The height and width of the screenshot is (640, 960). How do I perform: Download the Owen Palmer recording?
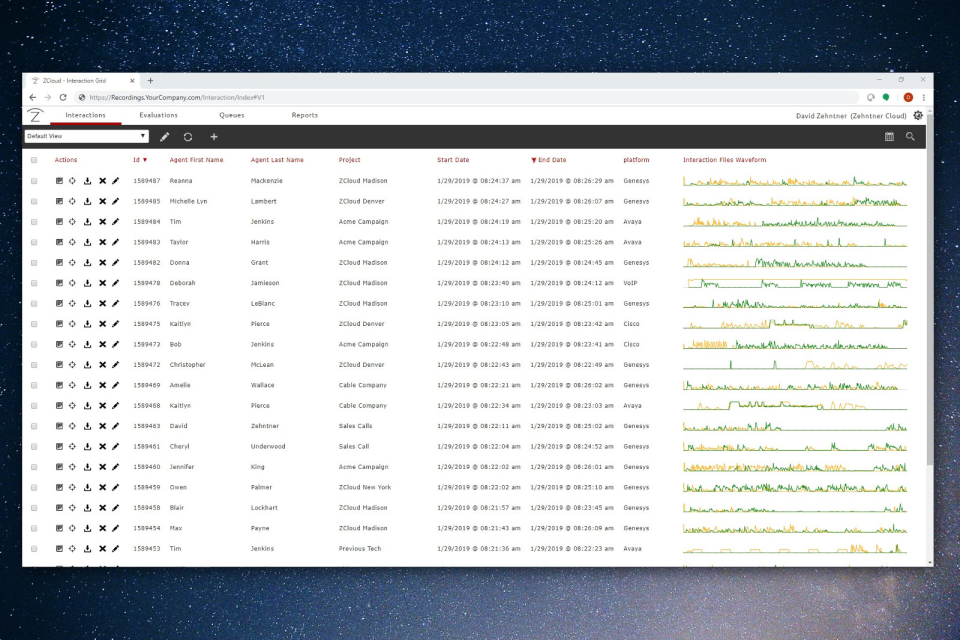coord(88,488)
